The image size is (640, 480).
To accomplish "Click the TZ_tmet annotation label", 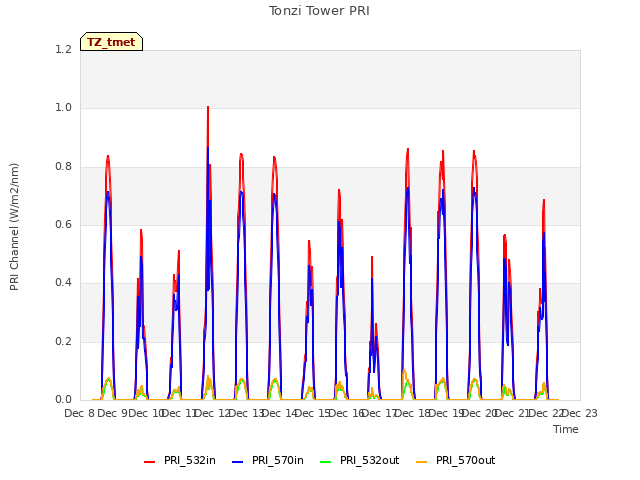I will click(x=111, y=42).
